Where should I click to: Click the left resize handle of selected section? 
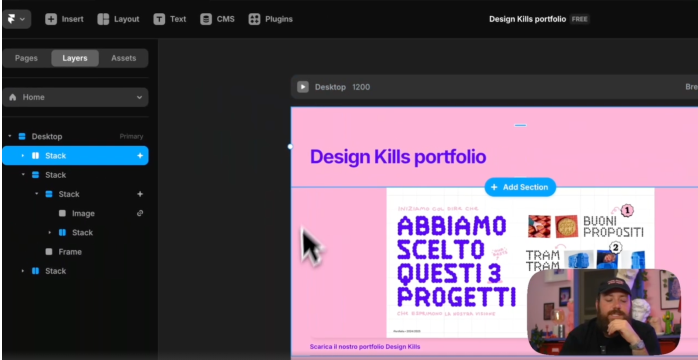tap(291, 146)
